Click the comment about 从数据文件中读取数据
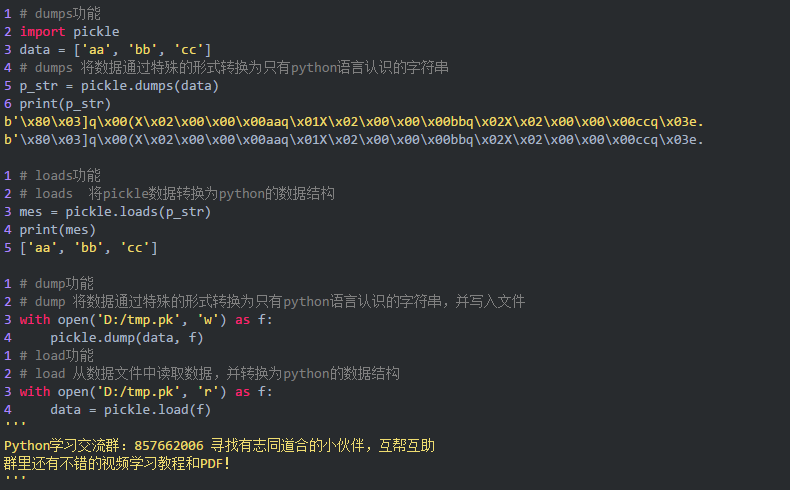The height and width of the screenshot is (490, 790). tap(210, 374)
